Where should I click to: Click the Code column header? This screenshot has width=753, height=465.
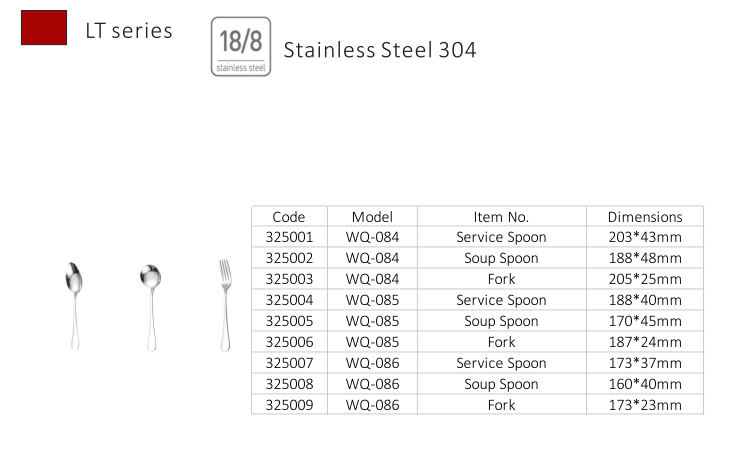[x=289, y=217]
